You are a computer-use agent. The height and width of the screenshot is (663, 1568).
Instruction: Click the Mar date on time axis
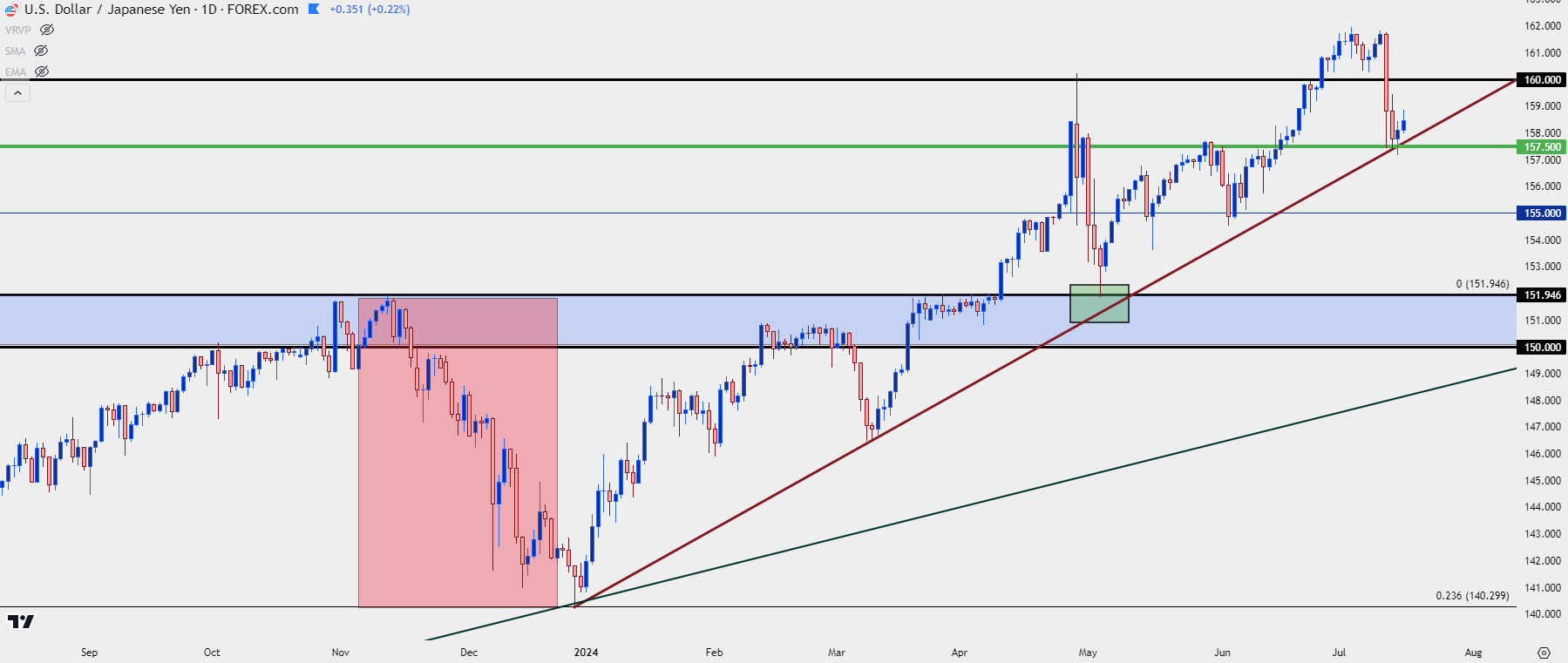(x=837, y=652)
